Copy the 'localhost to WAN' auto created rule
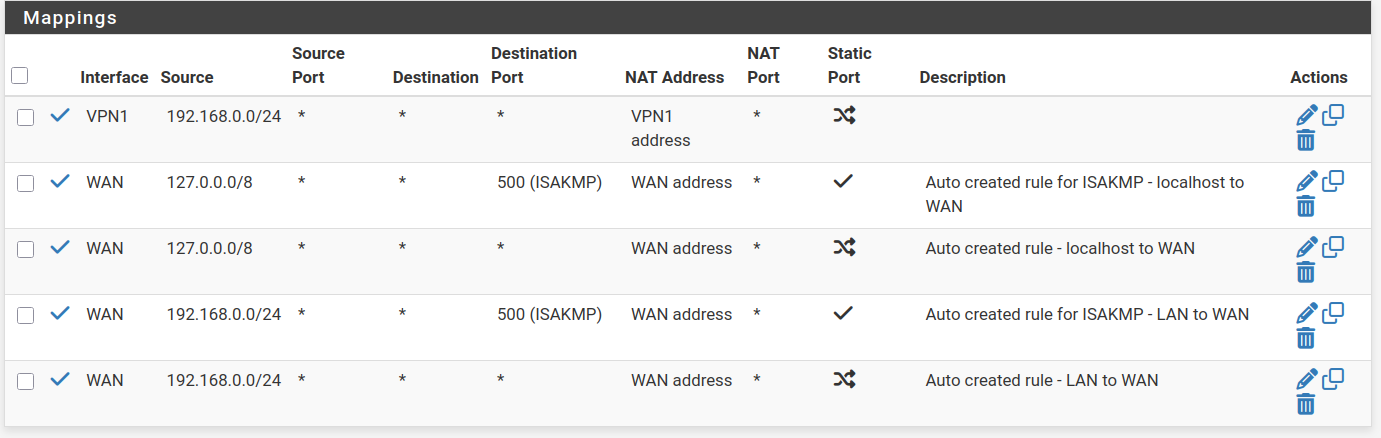The image size is (1381, 438). (1333, 247)
